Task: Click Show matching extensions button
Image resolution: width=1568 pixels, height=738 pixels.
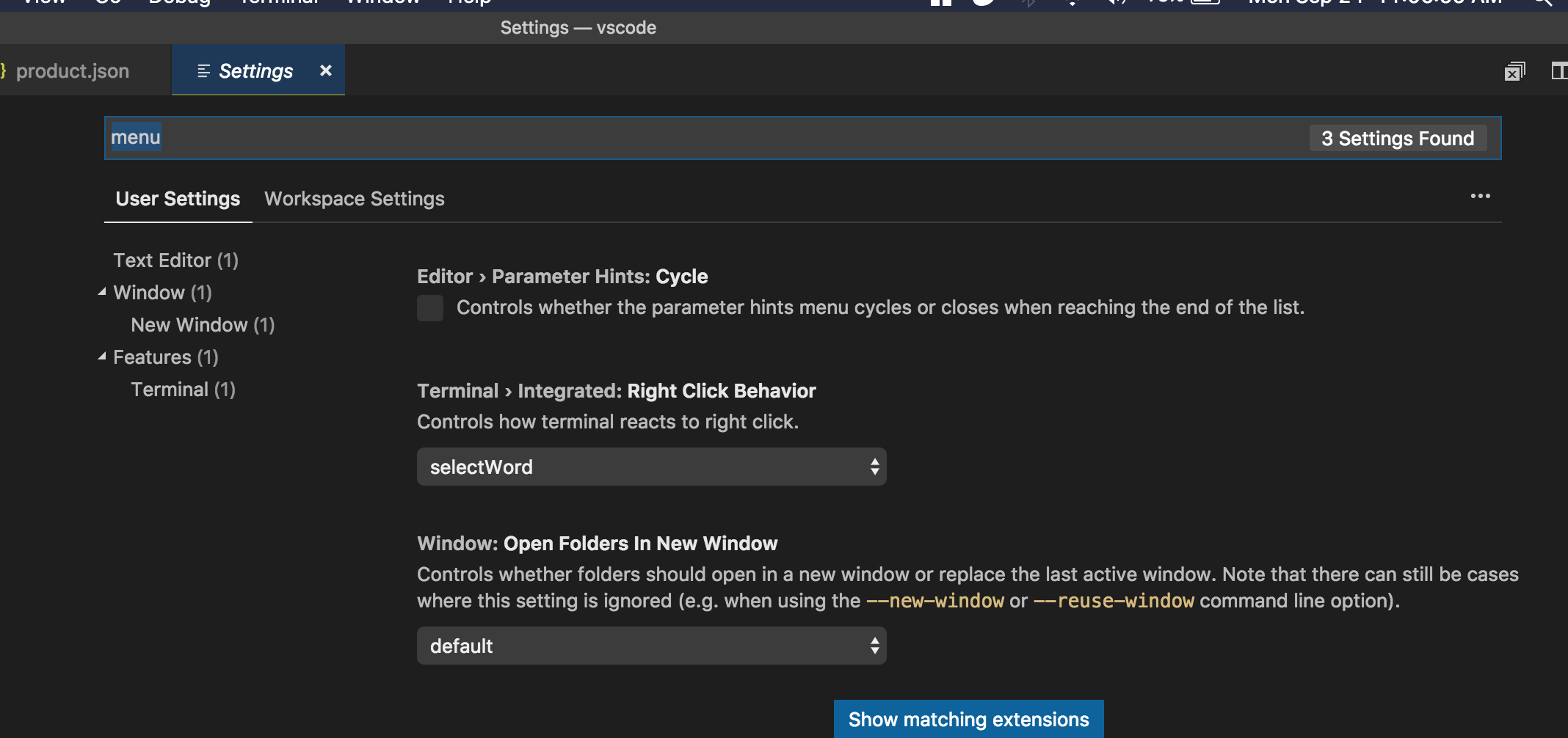Action: 968,719
